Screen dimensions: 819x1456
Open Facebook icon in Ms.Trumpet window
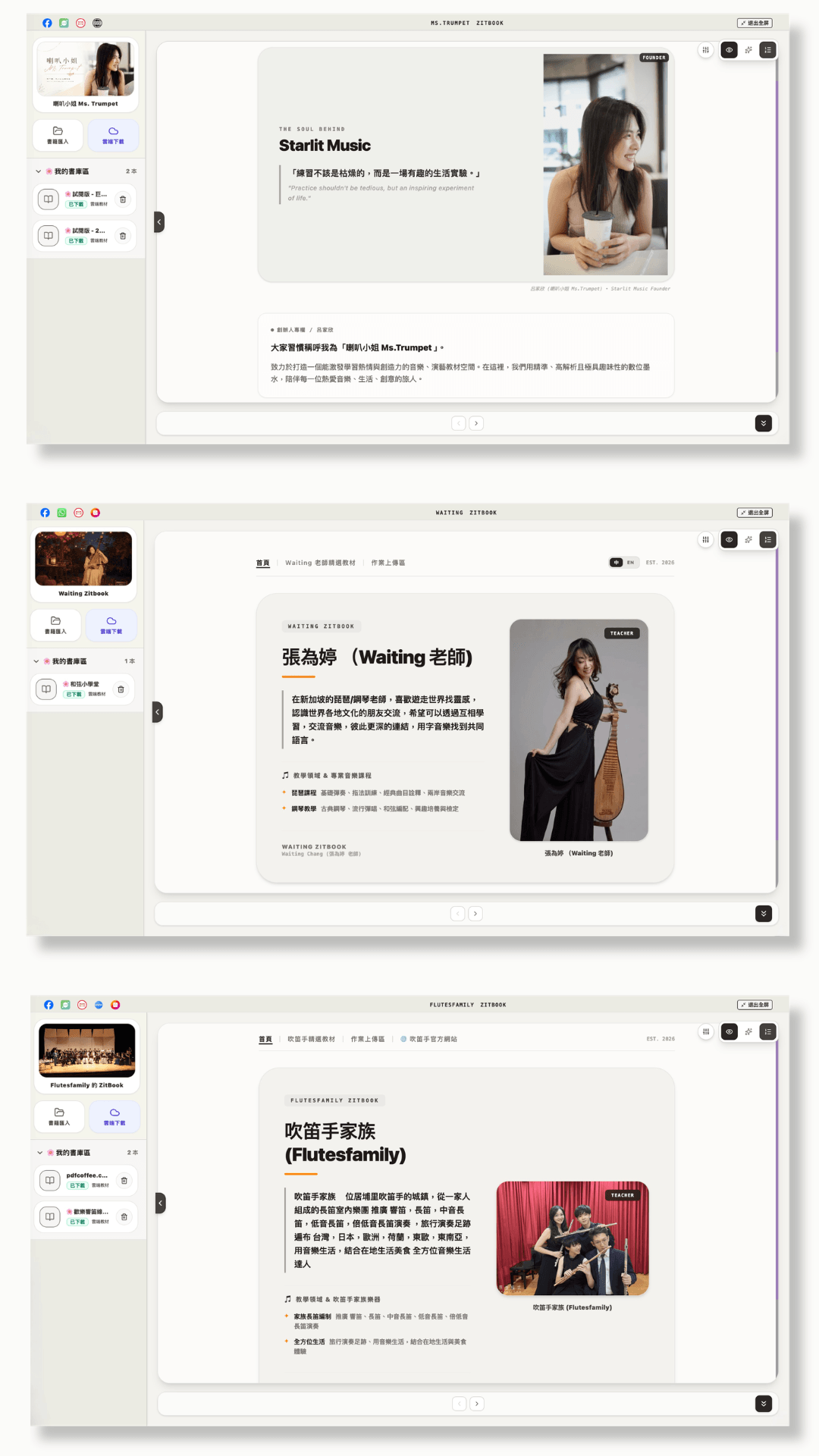pyautogui.click(x=47, y=23)
